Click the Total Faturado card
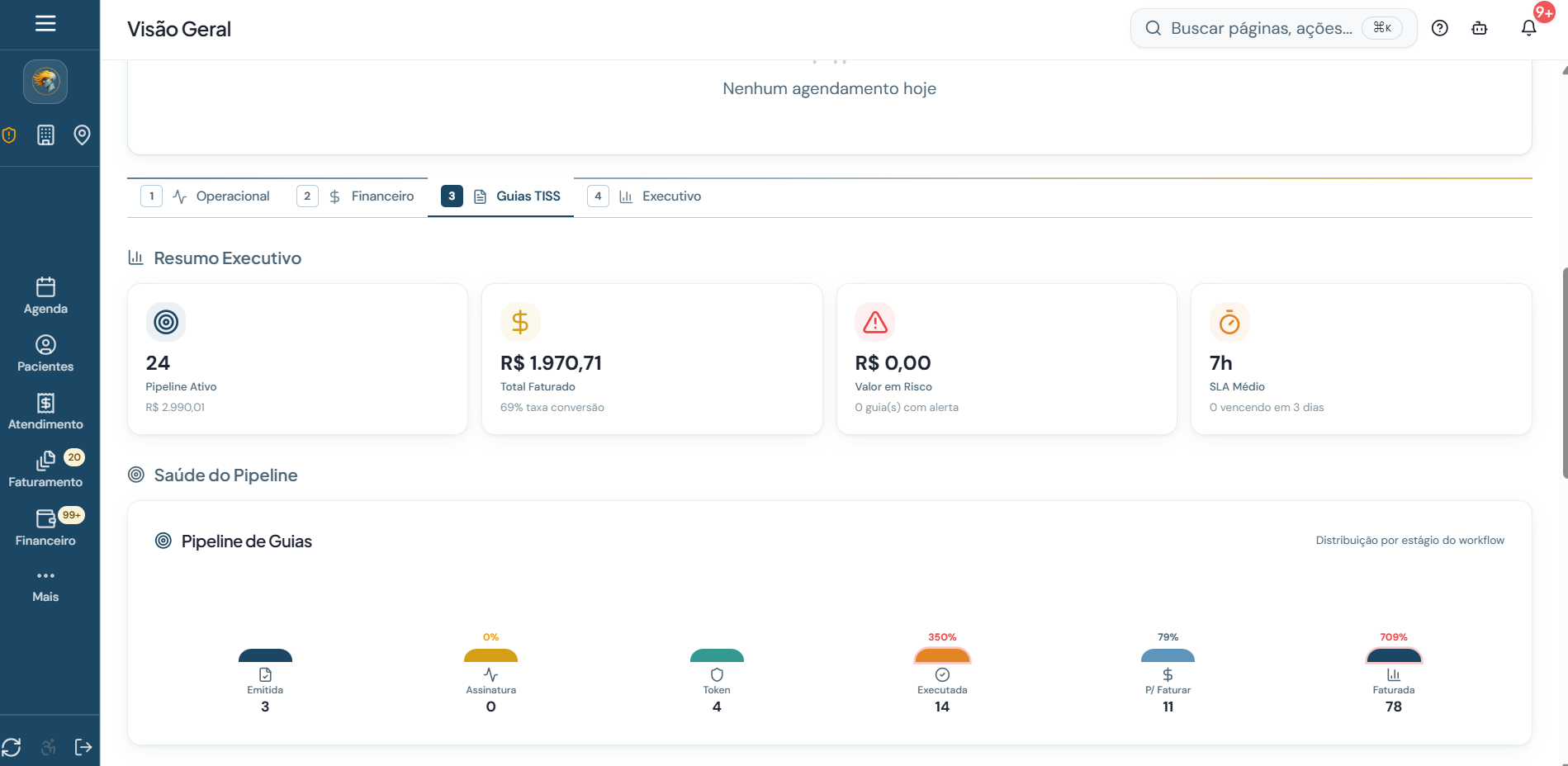The image size is (1568, 766). pyautogui.click(x=652, y=359)
